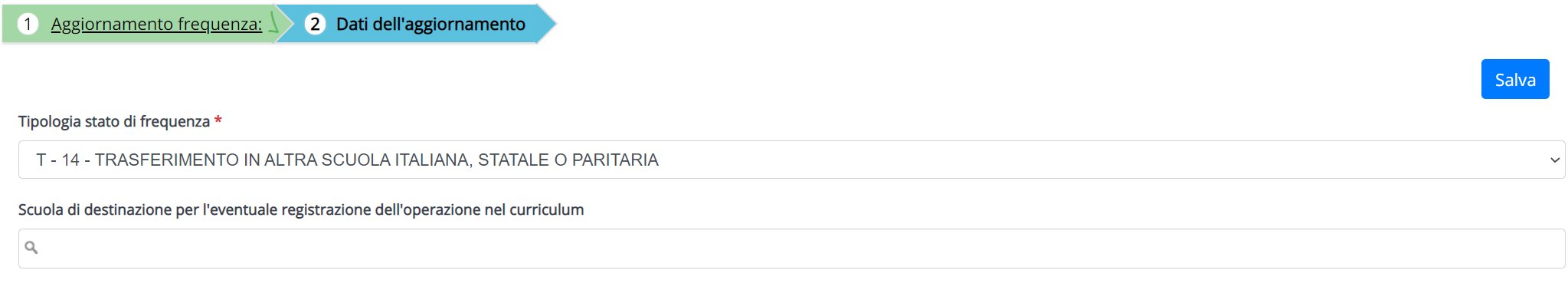Save with the Salva button
Screen dimensions: 1568x290
pos(1515,79)
